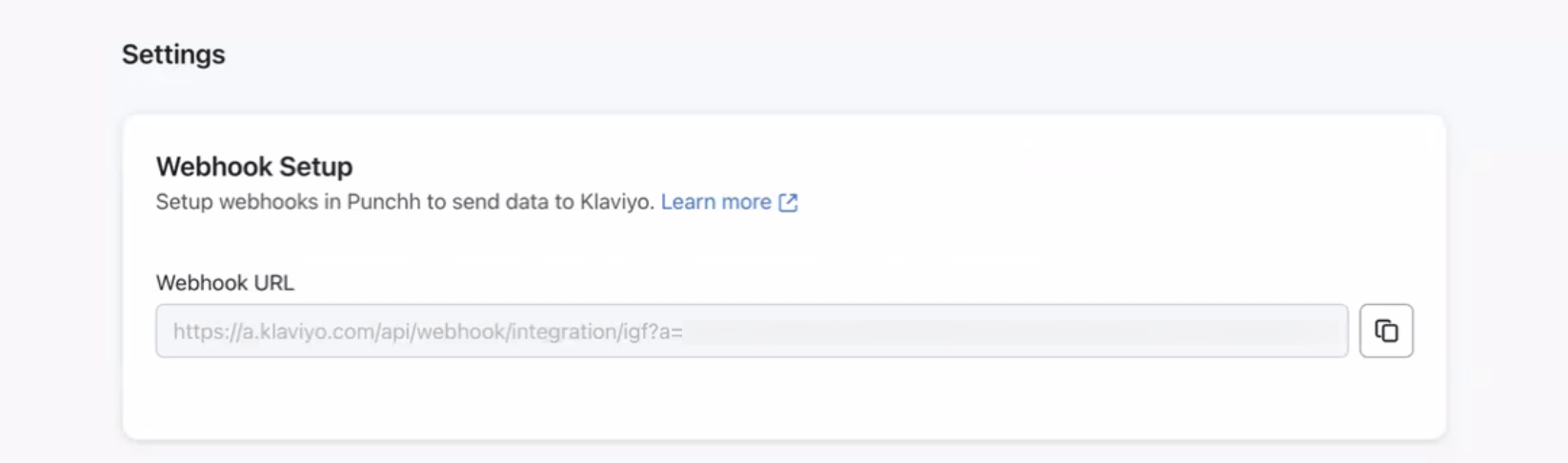This screenshot has height=463, width=1568.
Task: Click the Setup webhooks description text
Action: pos(405,202)
